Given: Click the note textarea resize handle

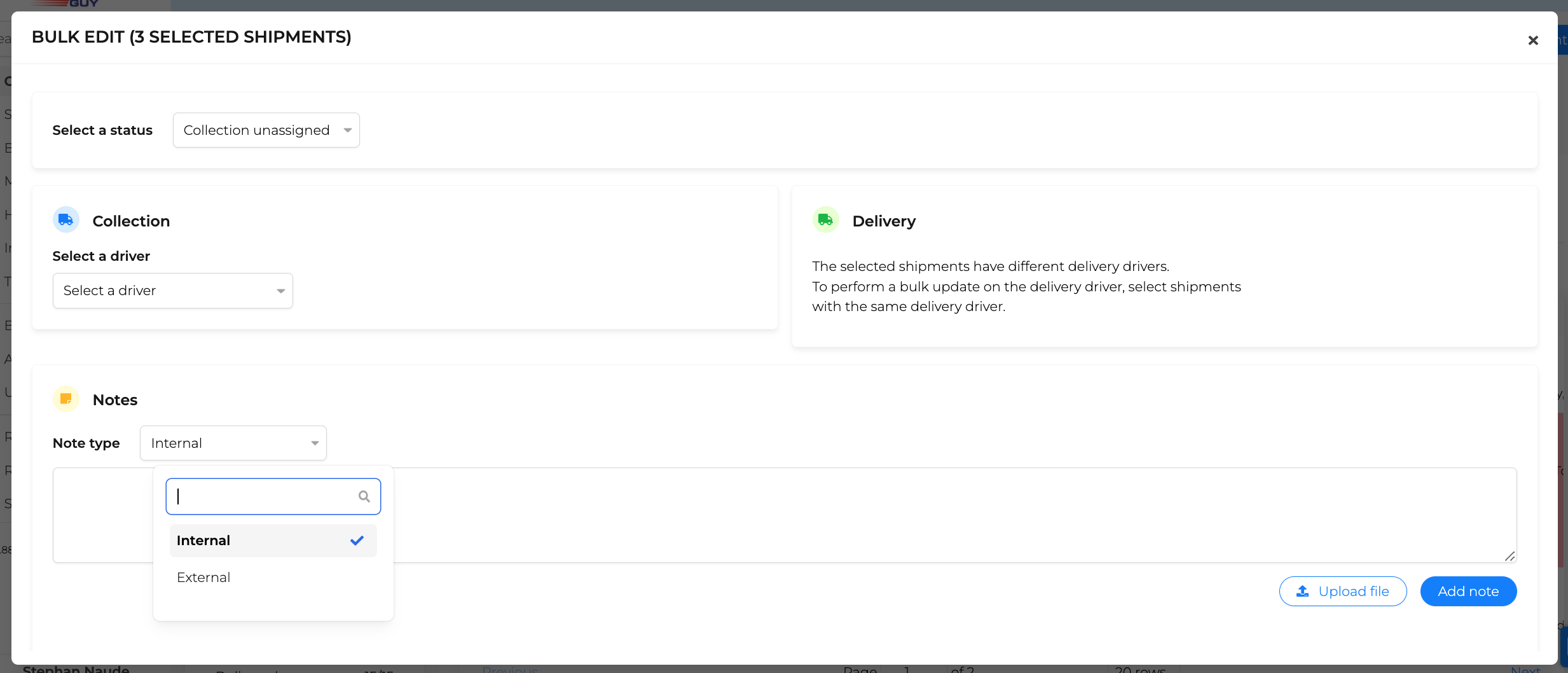Looking at the screenshot, I should [1510, 555].
